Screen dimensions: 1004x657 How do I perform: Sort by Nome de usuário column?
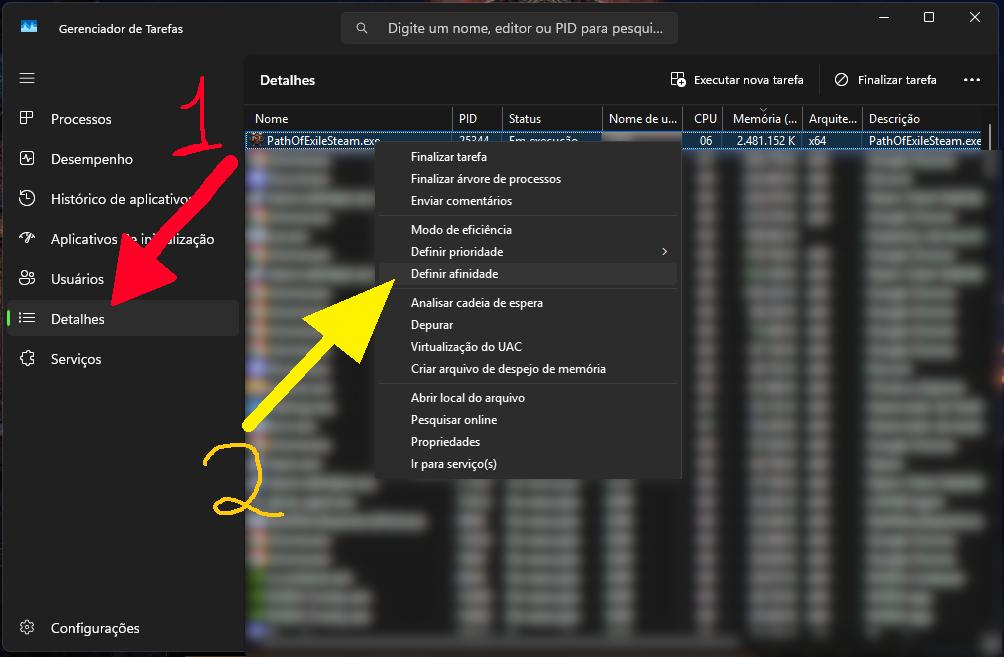pos(642,118)
